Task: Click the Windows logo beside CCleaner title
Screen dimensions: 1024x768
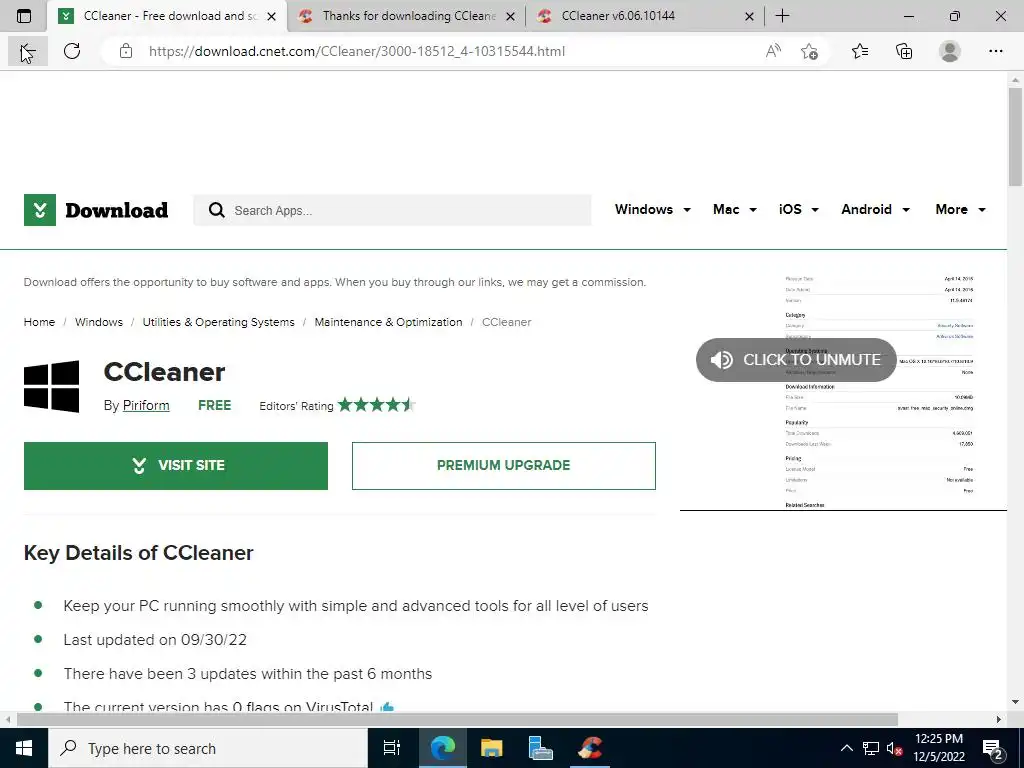Action: coord(52,387)
